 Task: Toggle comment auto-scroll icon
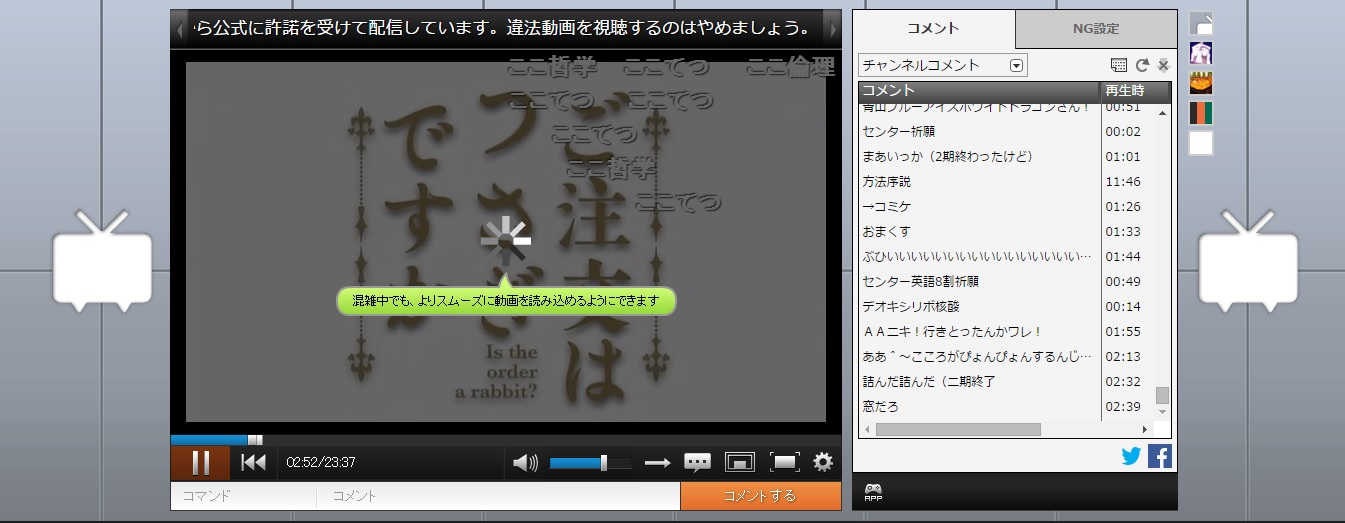(x=1163, y=65)
